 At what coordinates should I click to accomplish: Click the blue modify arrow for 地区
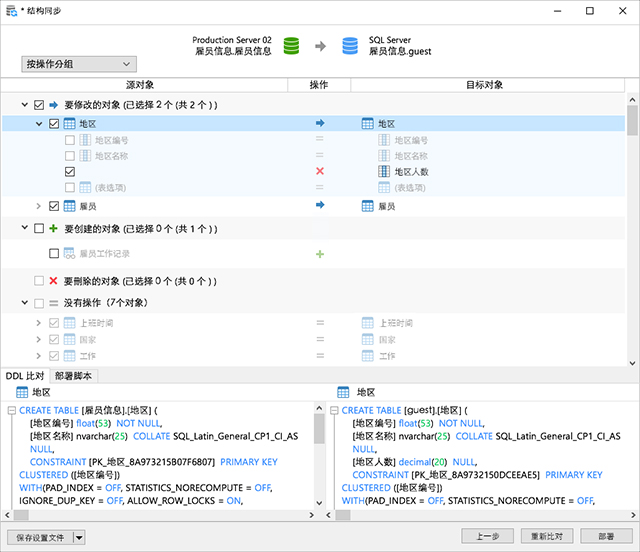pos(320,123)
